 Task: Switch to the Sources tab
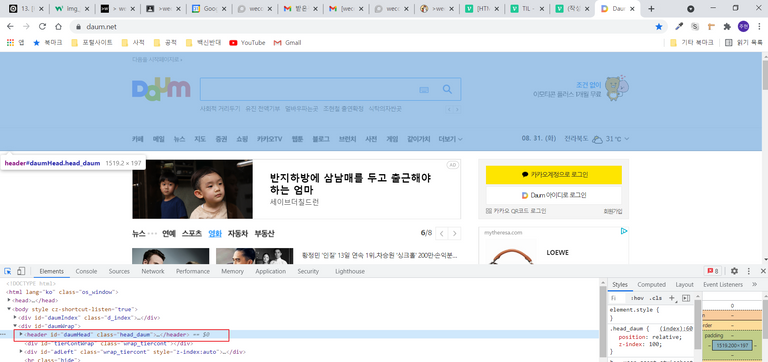click(119, 271)
